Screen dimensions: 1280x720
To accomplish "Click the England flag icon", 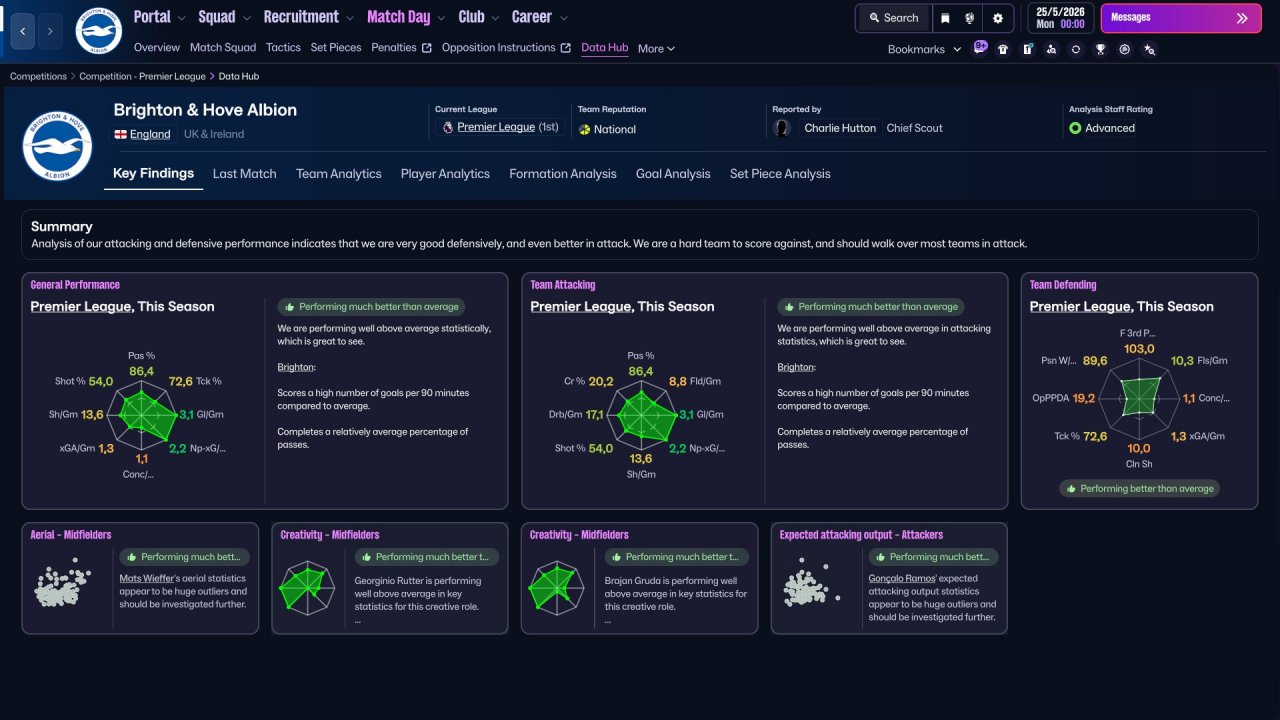I will pyautogui.click(x=121, y=134).
